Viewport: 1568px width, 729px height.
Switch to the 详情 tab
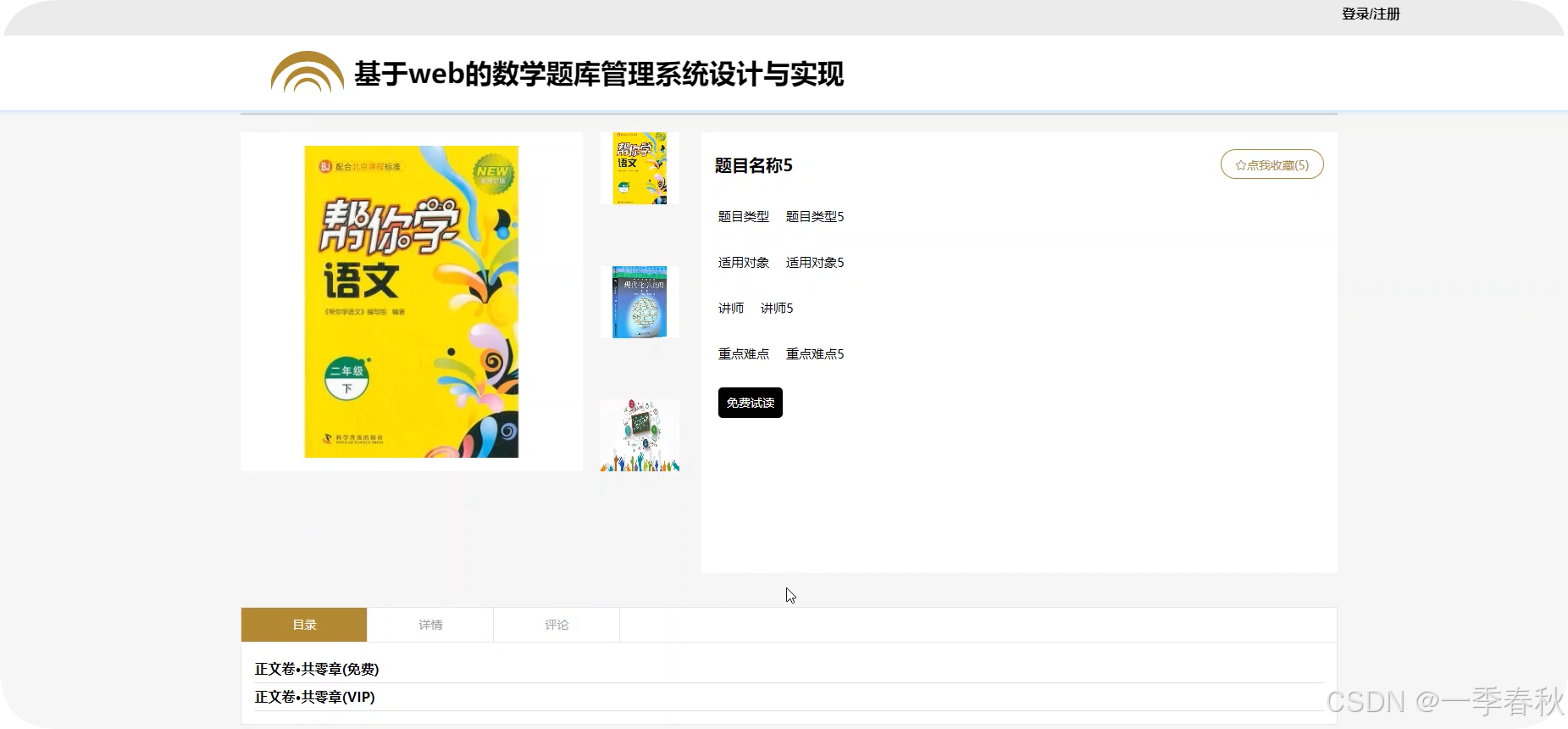[x=430, y=625]
